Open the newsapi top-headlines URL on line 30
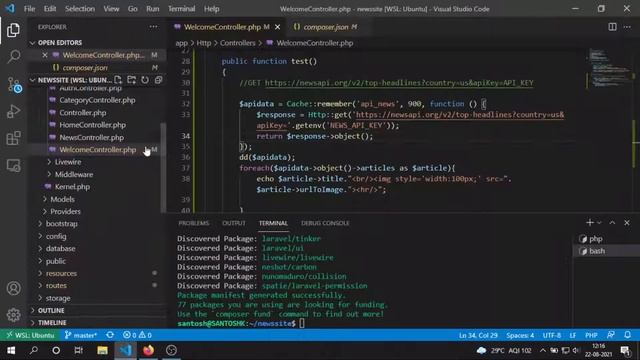The height and width of the screenshot is (360, 640). [399, 83]
